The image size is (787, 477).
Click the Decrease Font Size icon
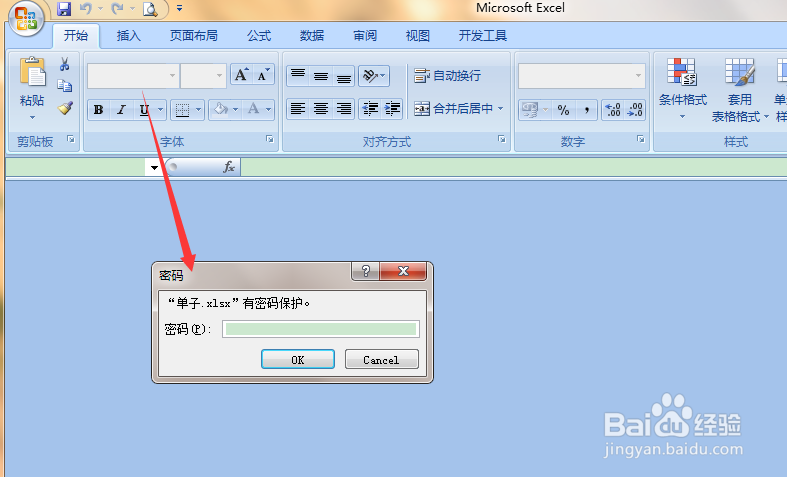[263, 75]
